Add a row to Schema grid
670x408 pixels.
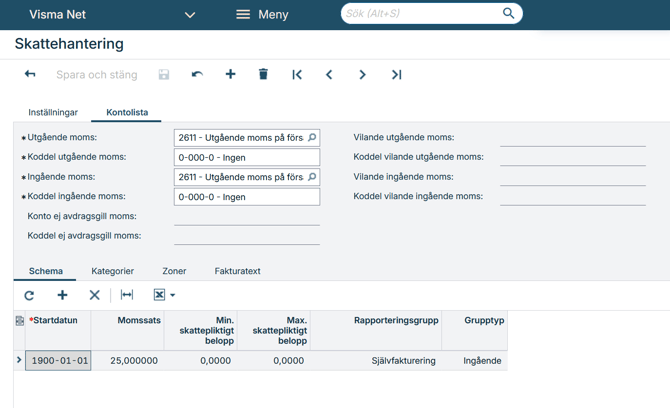point(62,295)
